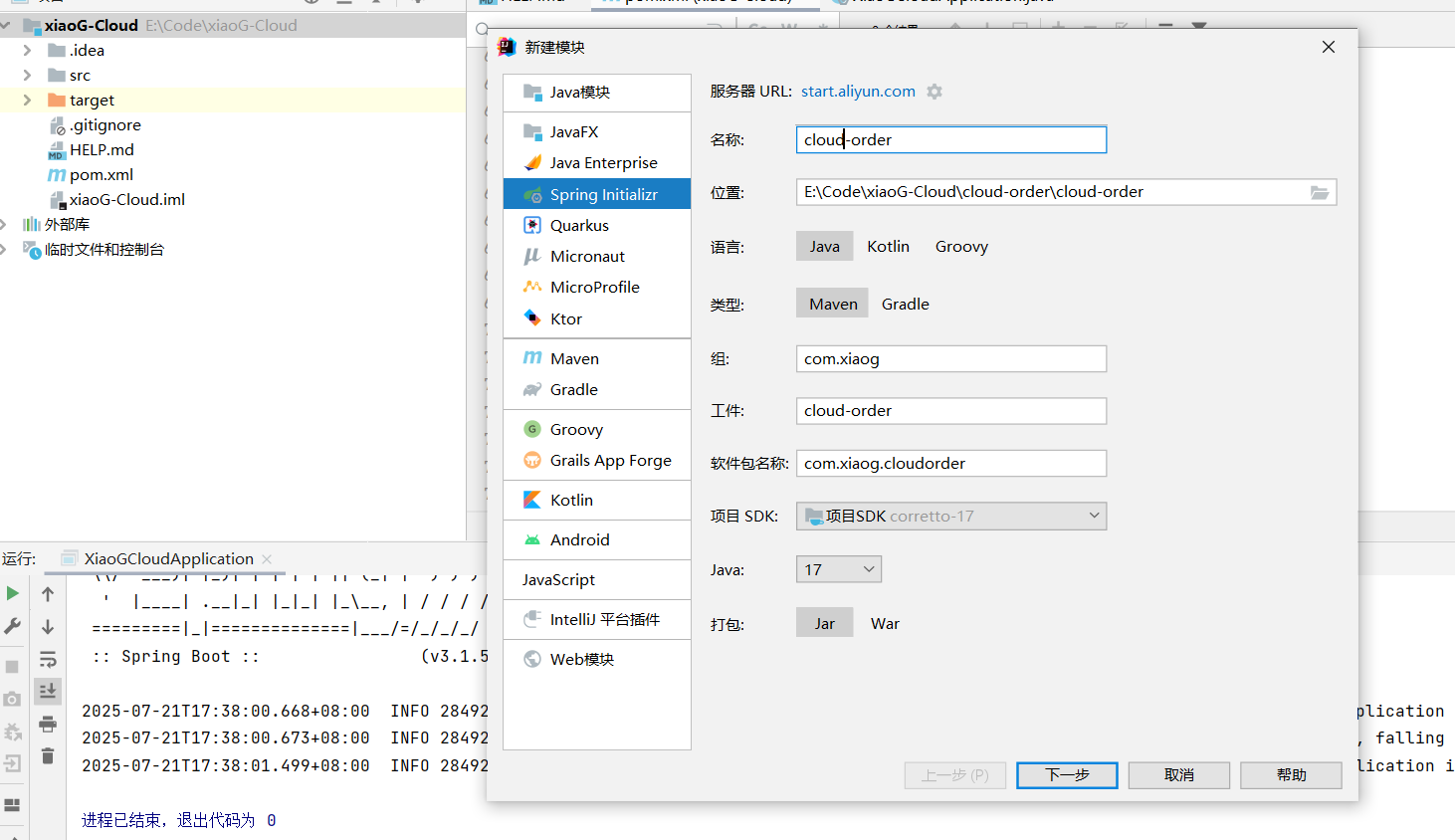Click in the module name field cloud-order
The image size is (1455, 840).
951,139
